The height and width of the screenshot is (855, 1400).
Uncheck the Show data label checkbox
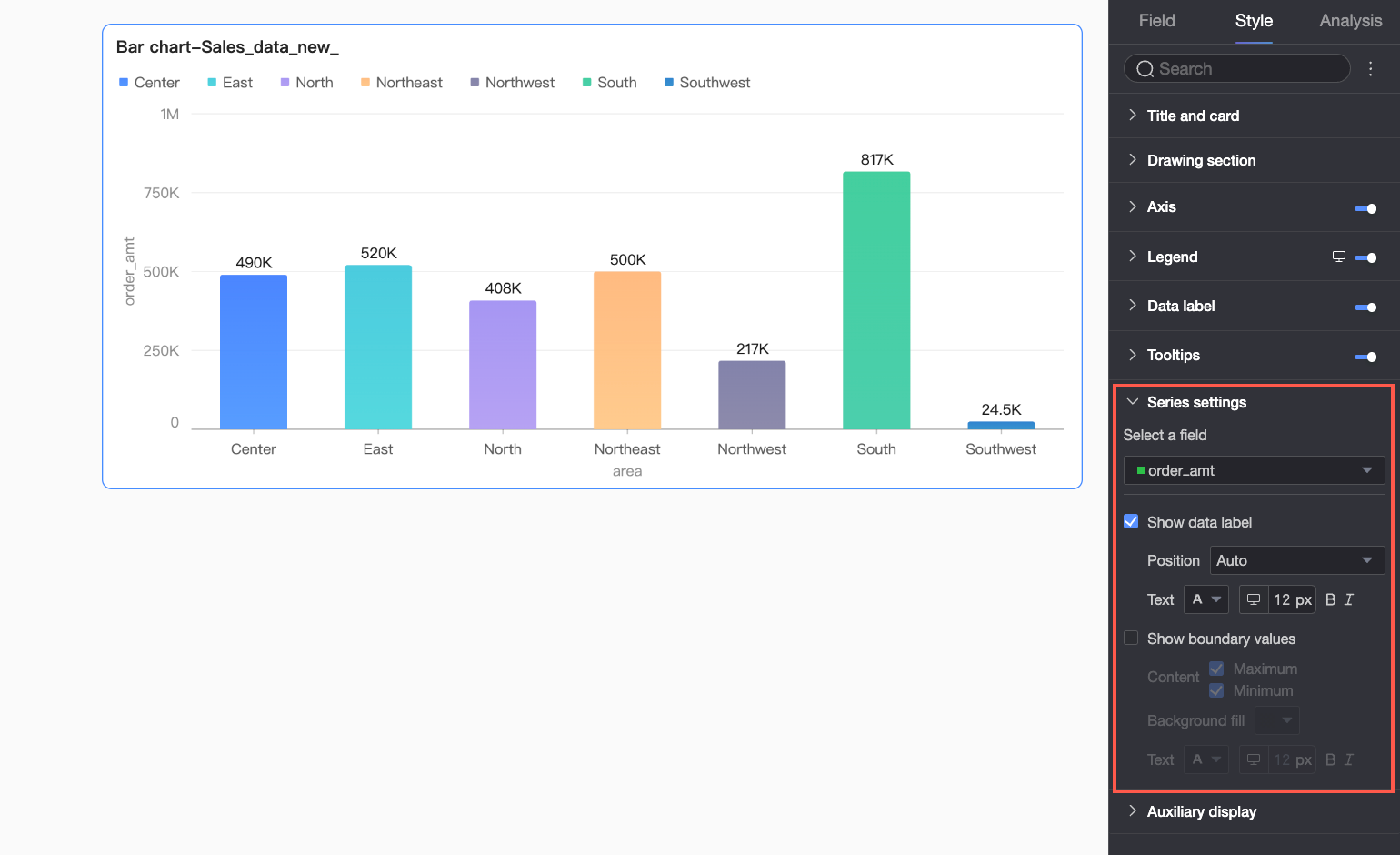click(x=1131, y=521)
